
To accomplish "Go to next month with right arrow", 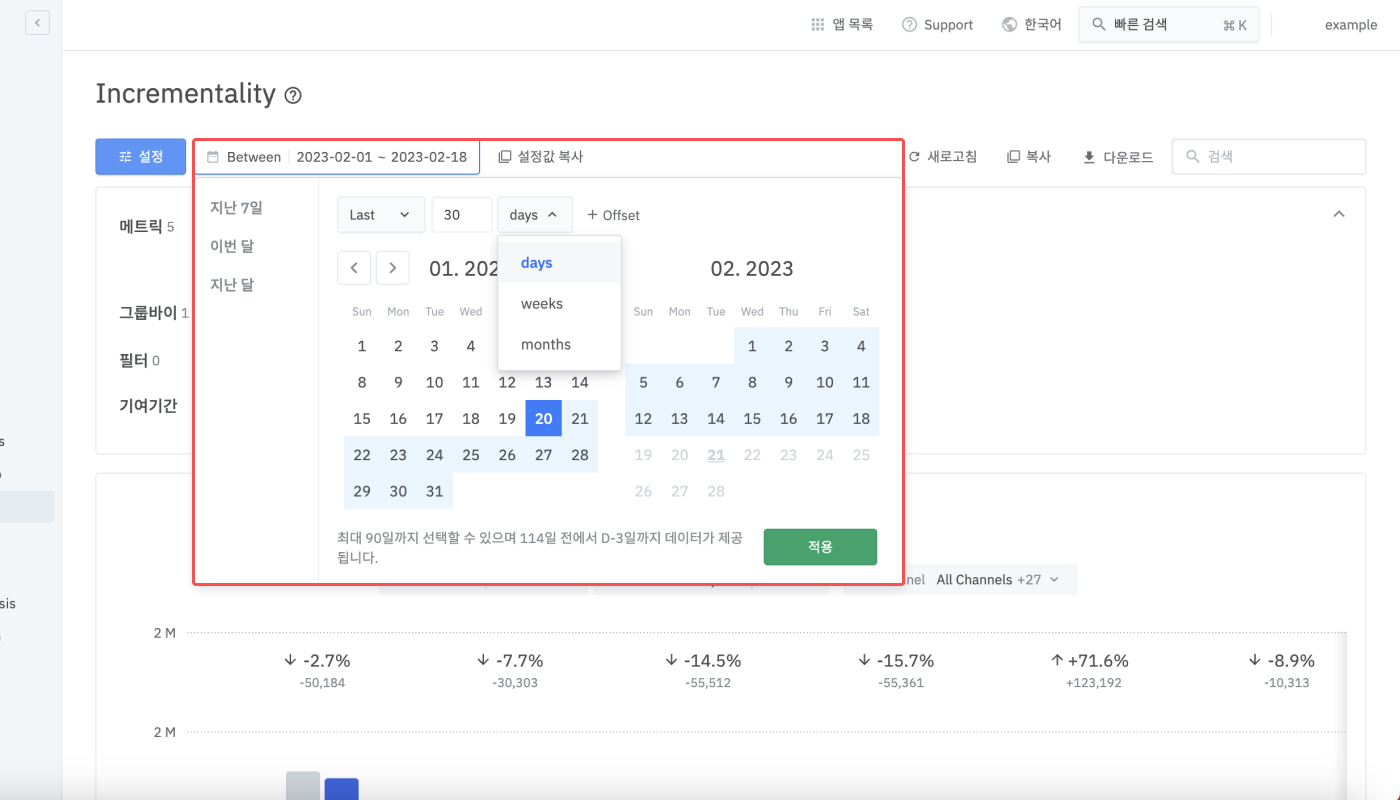I will [x=393, y=268].
